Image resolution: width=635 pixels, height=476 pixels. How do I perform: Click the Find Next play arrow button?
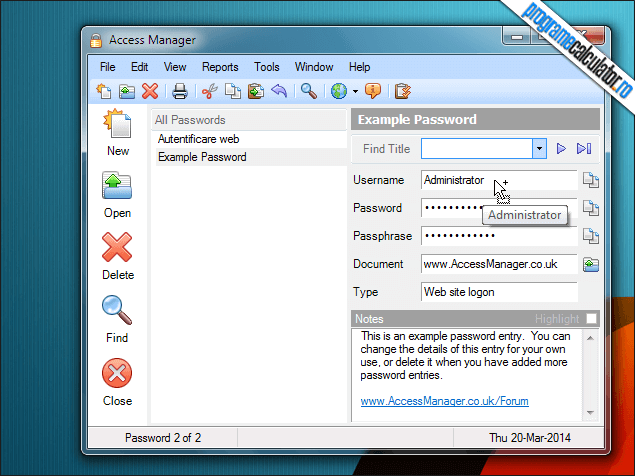[562, 149]
